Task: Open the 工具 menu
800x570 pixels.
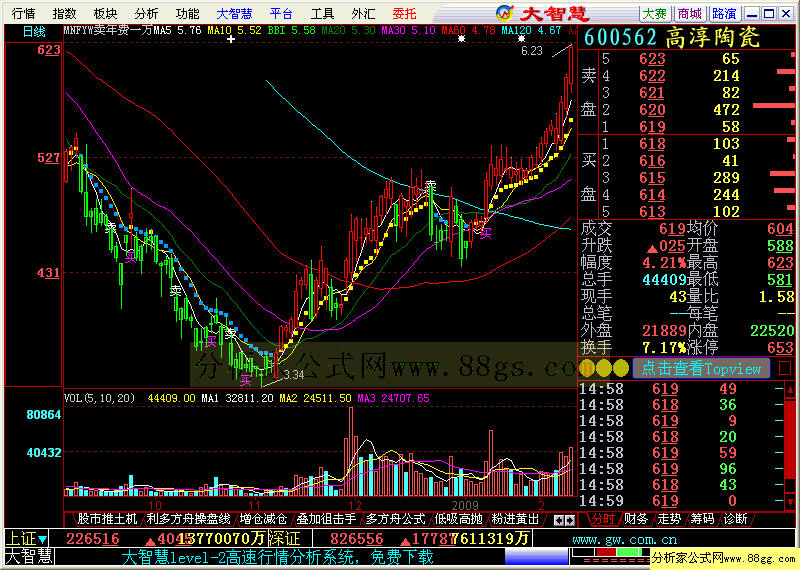Action: (x=322, y=13)
